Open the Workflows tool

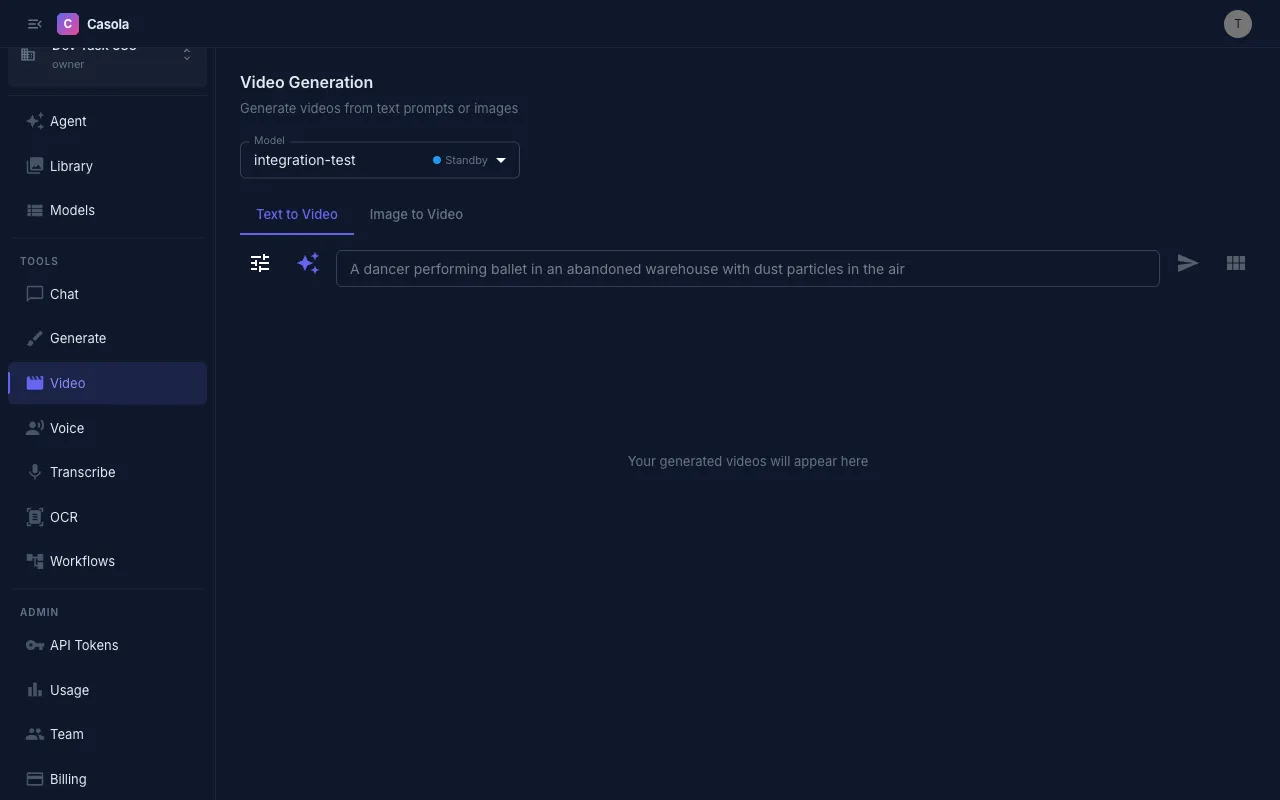click(x=82, y=561)
